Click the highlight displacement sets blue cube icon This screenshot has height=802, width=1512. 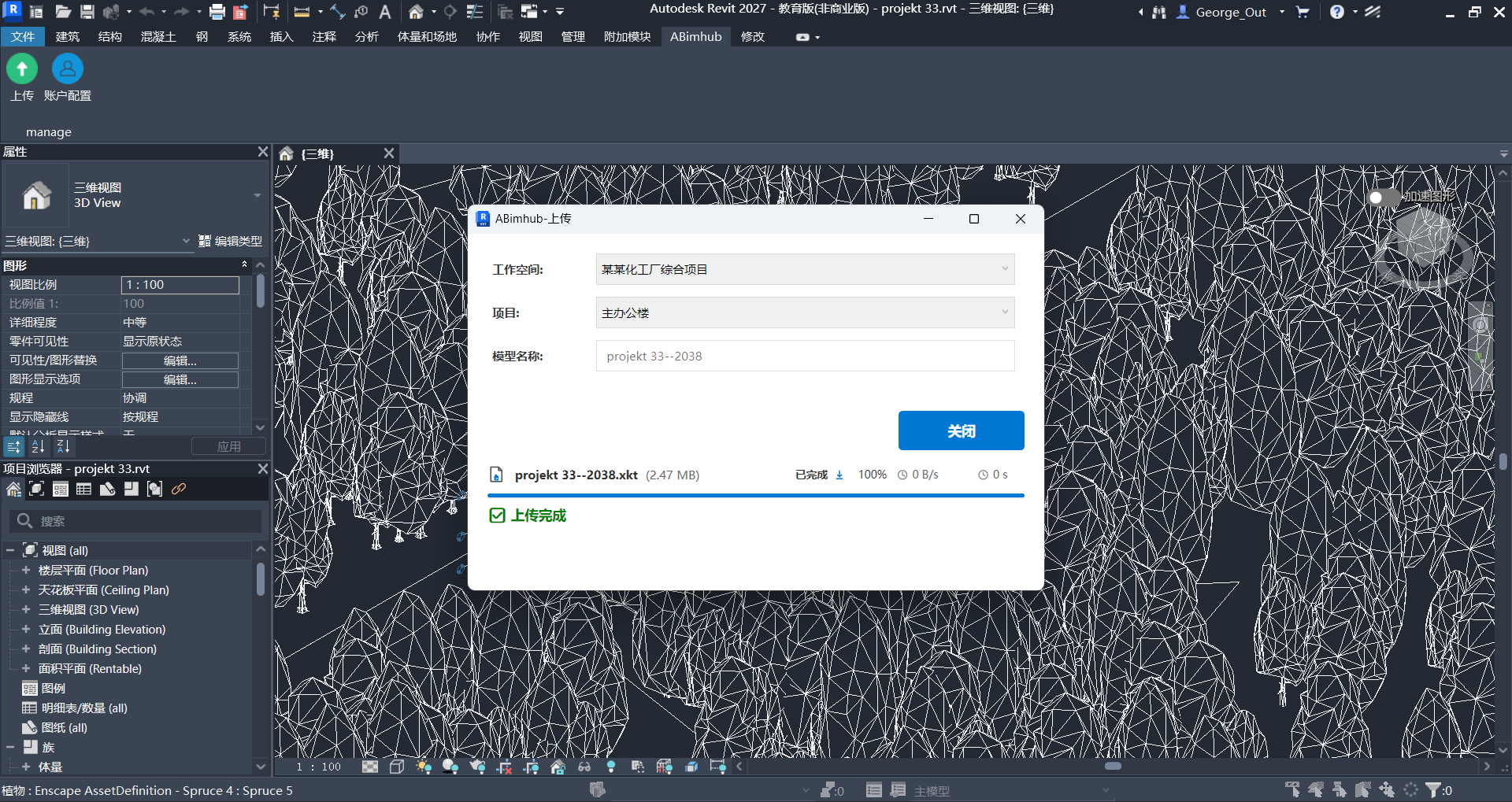[691, 767]
